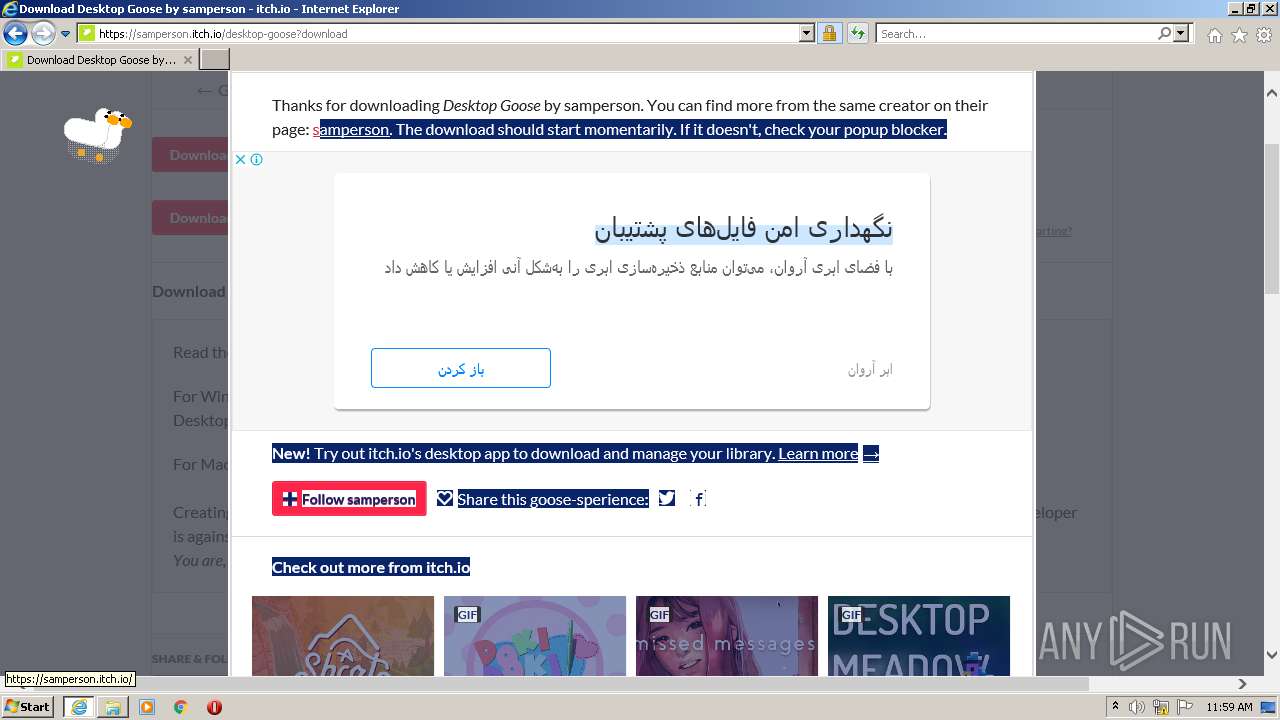Click vertical scrollbar up arrow
The width and height of the screenshot is (1280, 720).
(x=1271, y=93)
